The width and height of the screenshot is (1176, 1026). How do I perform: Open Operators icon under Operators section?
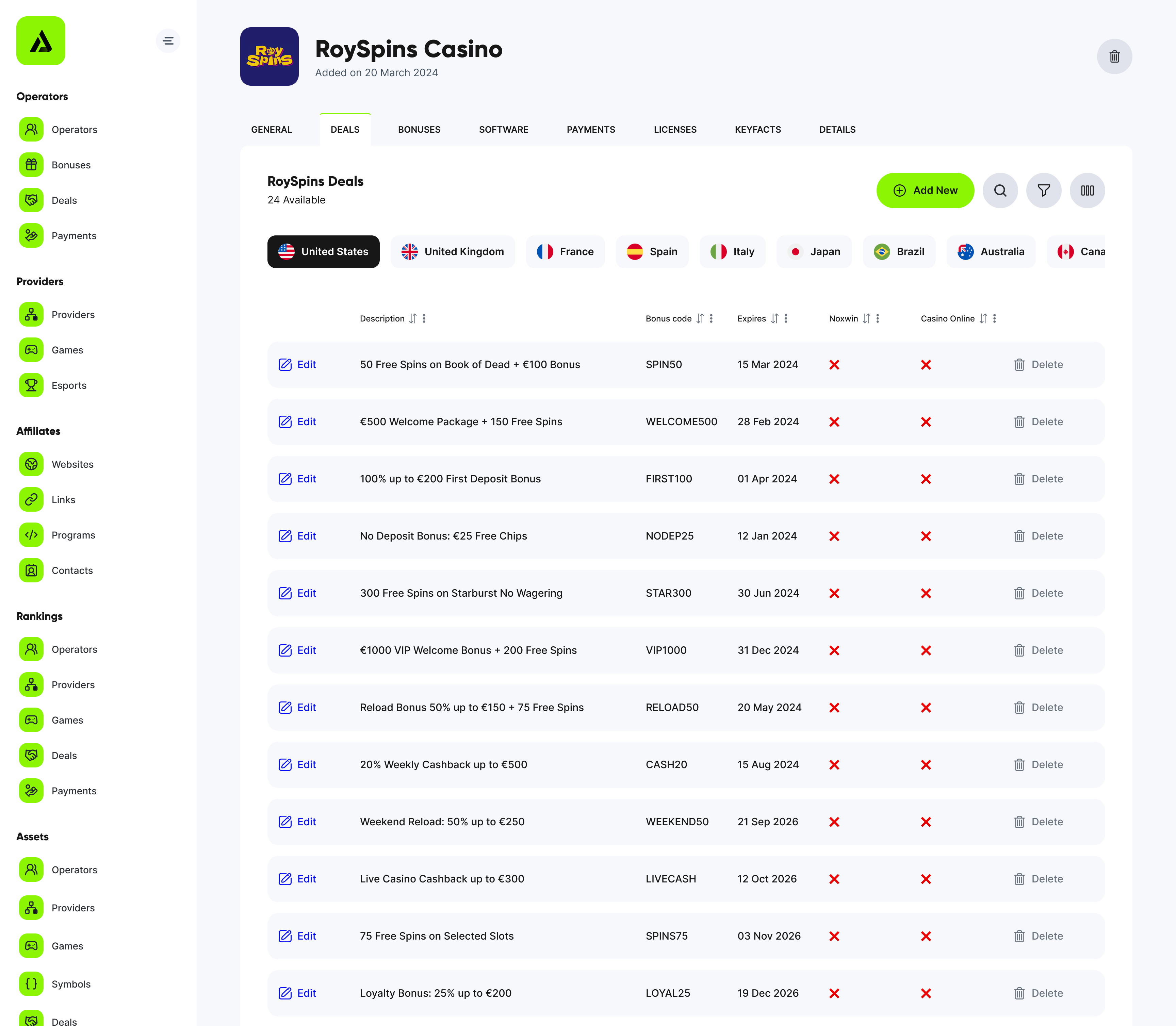(x=31, y=129)
